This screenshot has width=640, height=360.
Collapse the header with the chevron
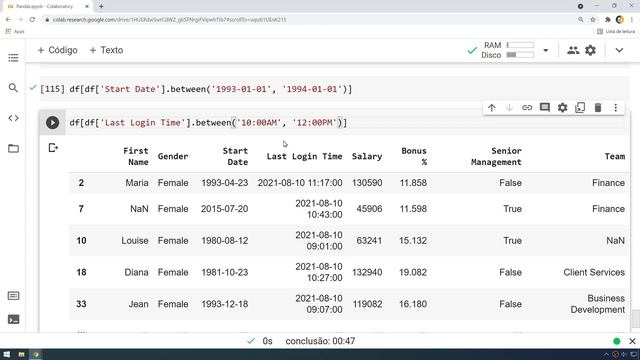coord(619,50)
